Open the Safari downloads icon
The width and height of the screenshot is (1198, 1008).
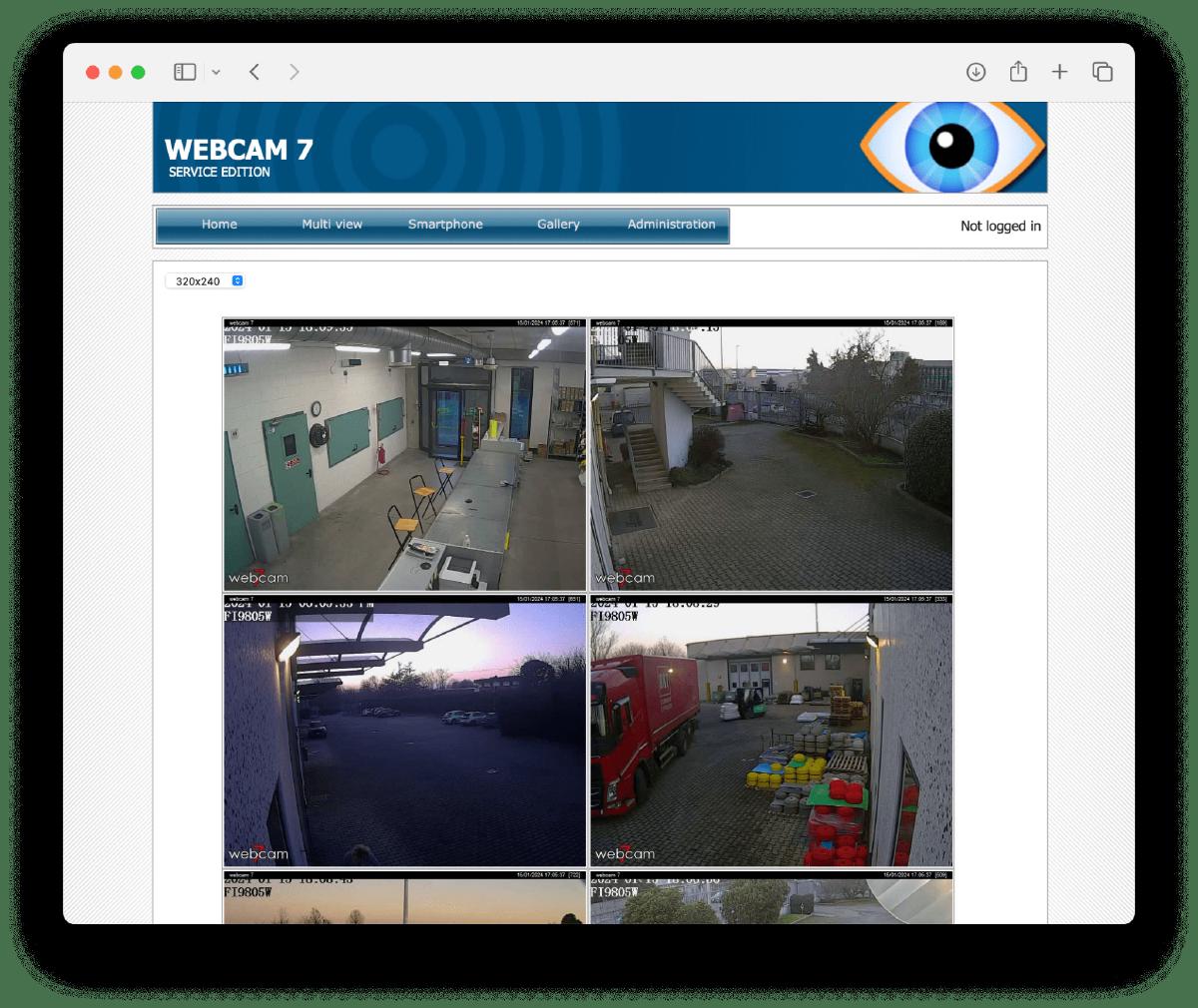(x=976, y=72)
